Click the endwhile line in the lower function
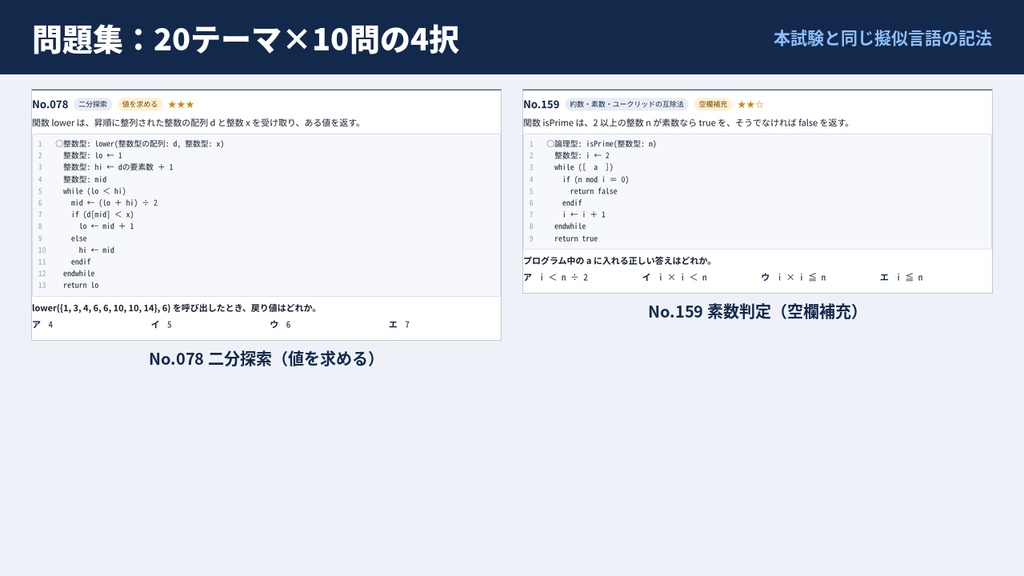The width and height of the screenshot is (1024, 576). pyautogui.click(x=79, y=274)
